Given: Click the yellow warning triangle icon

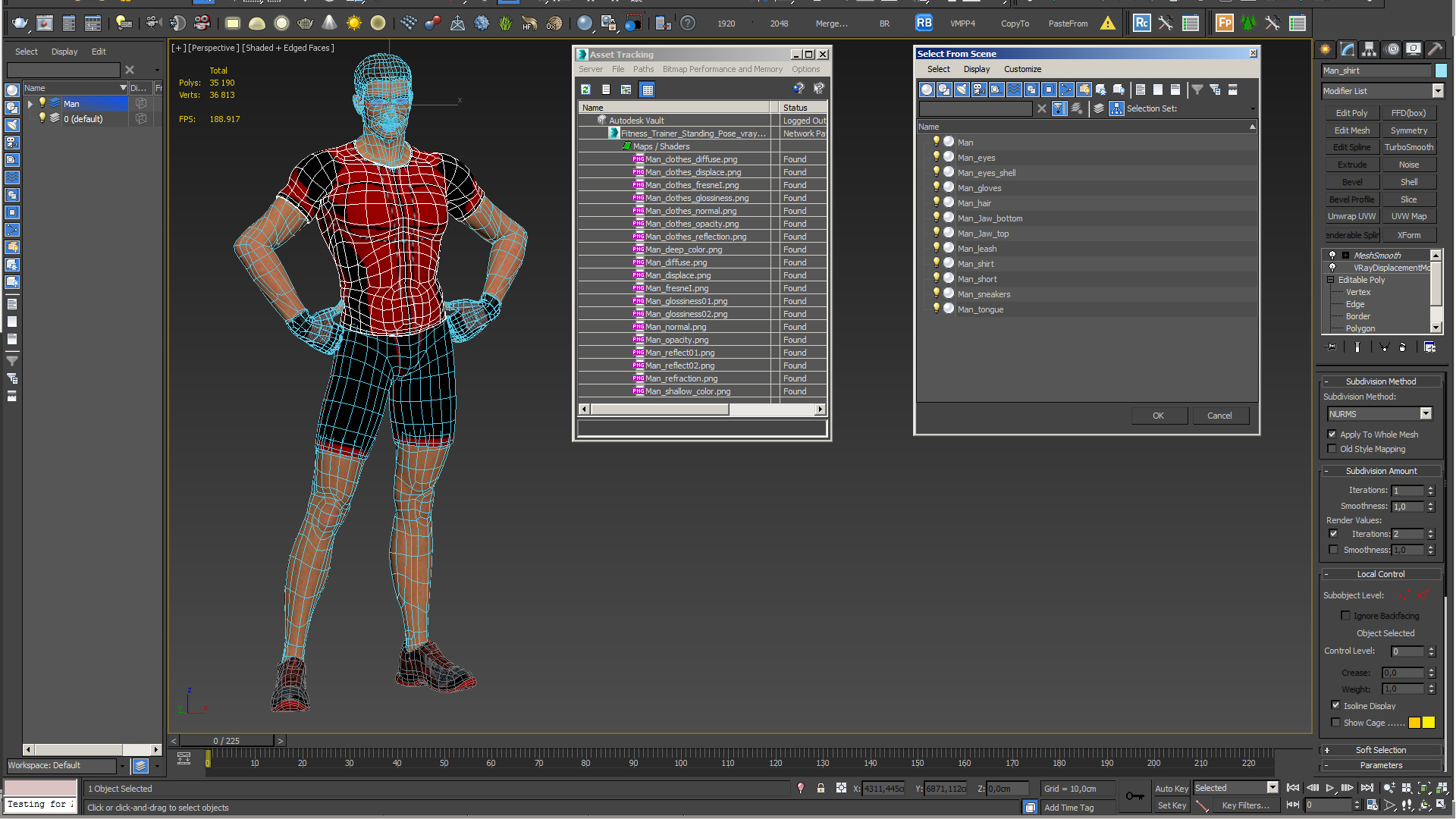Looking at the screenshot, I should (1108, 24).
